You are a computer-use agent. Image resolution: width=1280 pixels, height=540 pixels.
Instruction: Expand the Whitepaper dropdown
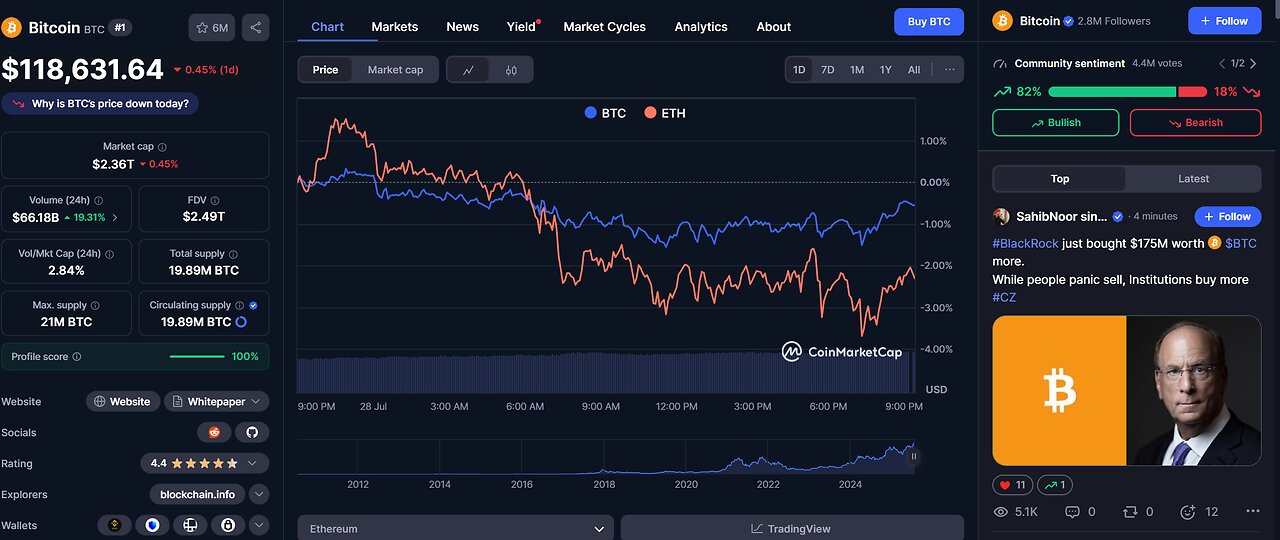pyautogui.click(x=216, y=402)
